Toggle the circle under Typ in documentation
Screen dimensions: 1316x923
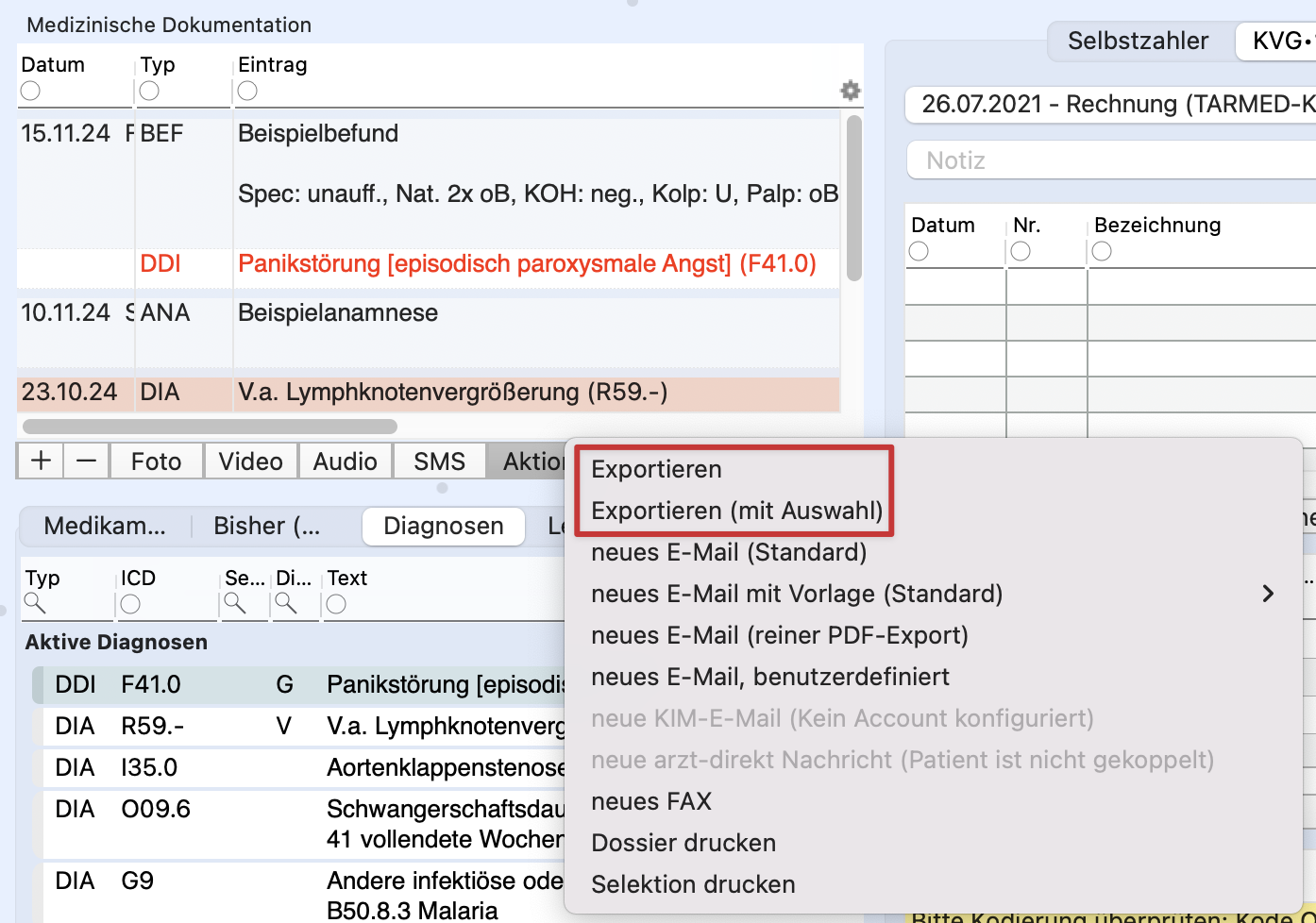tap(149, 91)
